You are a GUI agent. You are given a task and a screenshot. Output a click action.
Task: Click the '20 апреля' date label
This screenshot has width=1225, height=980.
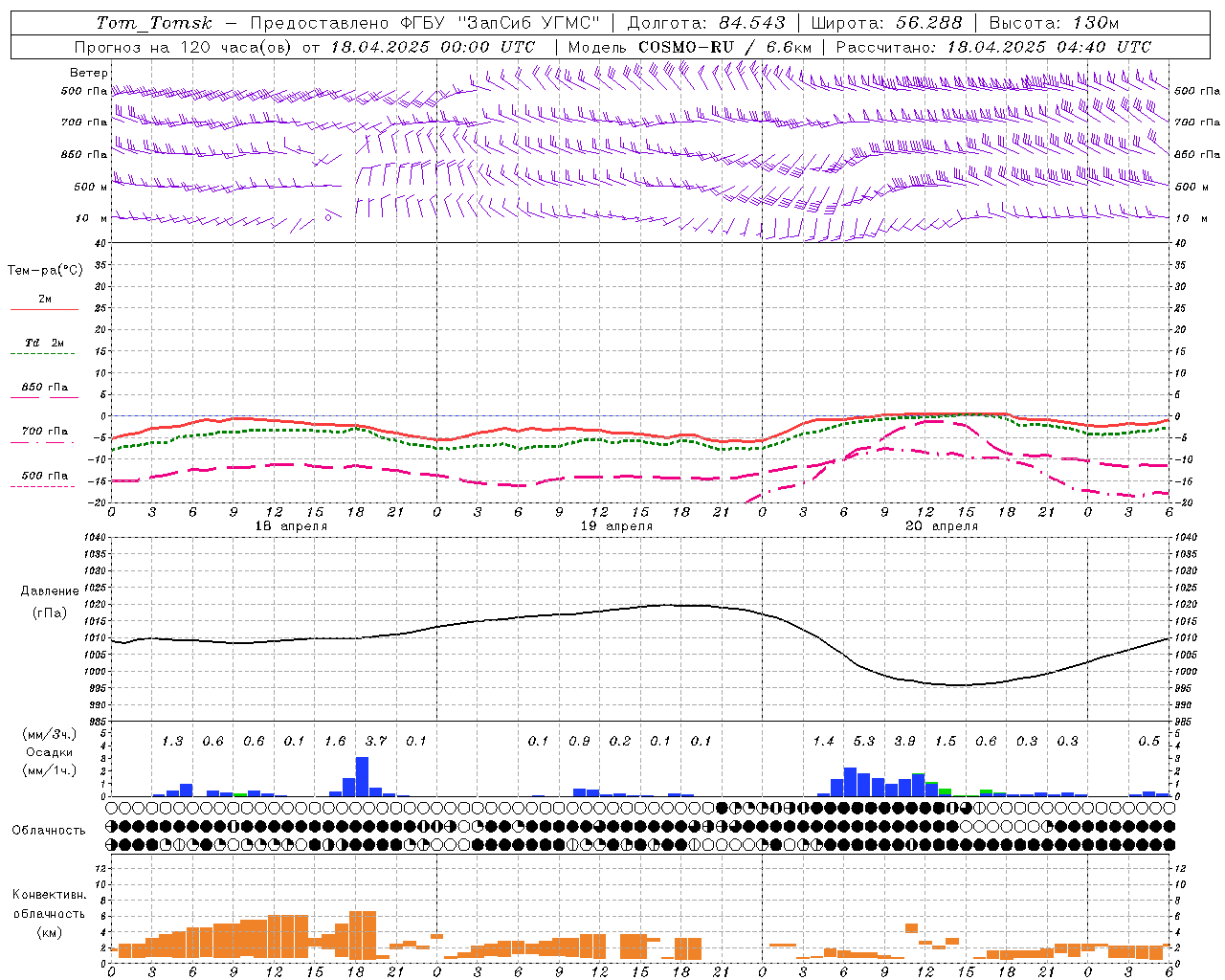point(942,526)
